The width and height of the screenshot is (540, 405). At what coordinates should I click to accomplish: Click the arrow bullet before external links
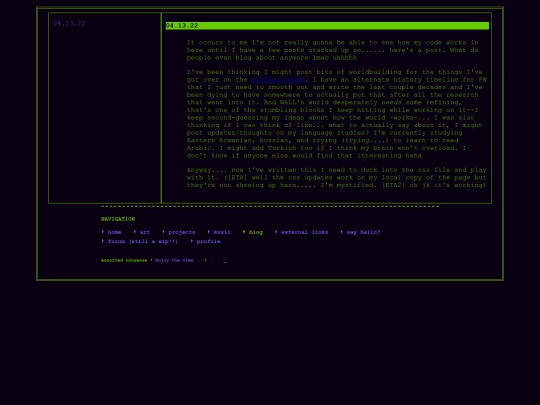276,232
